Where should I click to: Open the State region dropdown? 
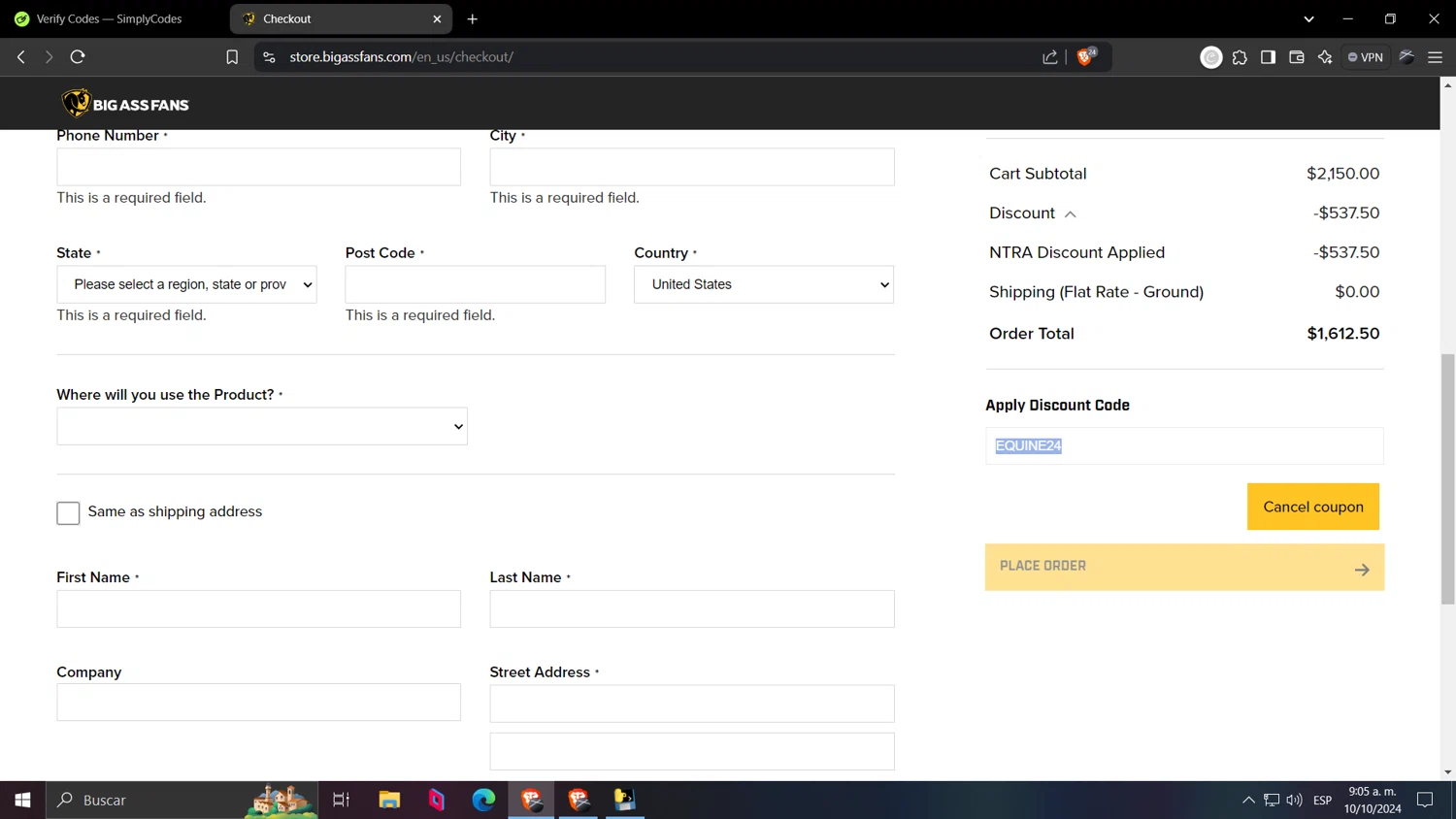click(186, 284)
